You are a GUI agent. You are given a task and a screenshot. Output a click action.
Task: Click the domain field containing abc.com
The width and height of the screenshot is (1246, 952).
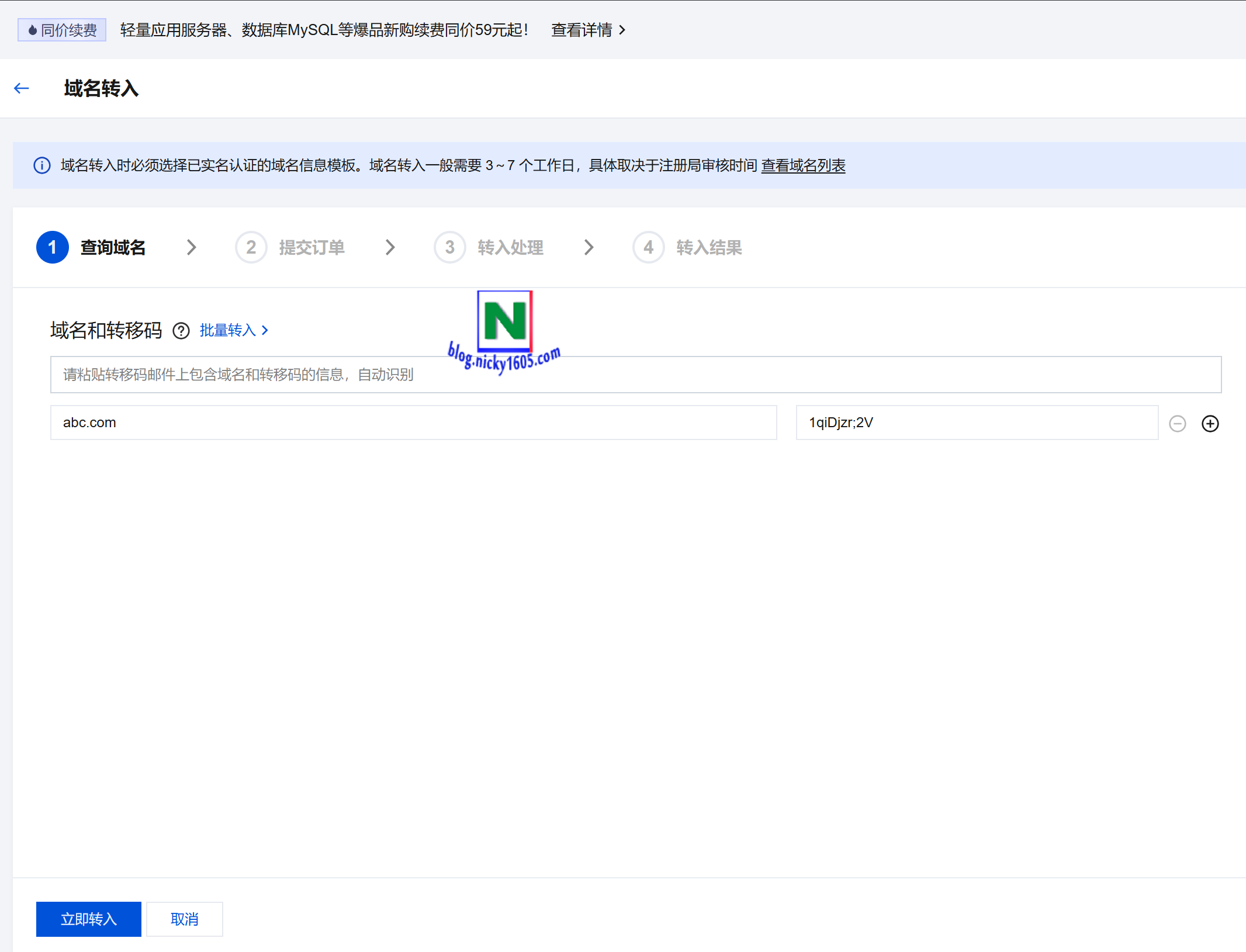coord(414,423)
